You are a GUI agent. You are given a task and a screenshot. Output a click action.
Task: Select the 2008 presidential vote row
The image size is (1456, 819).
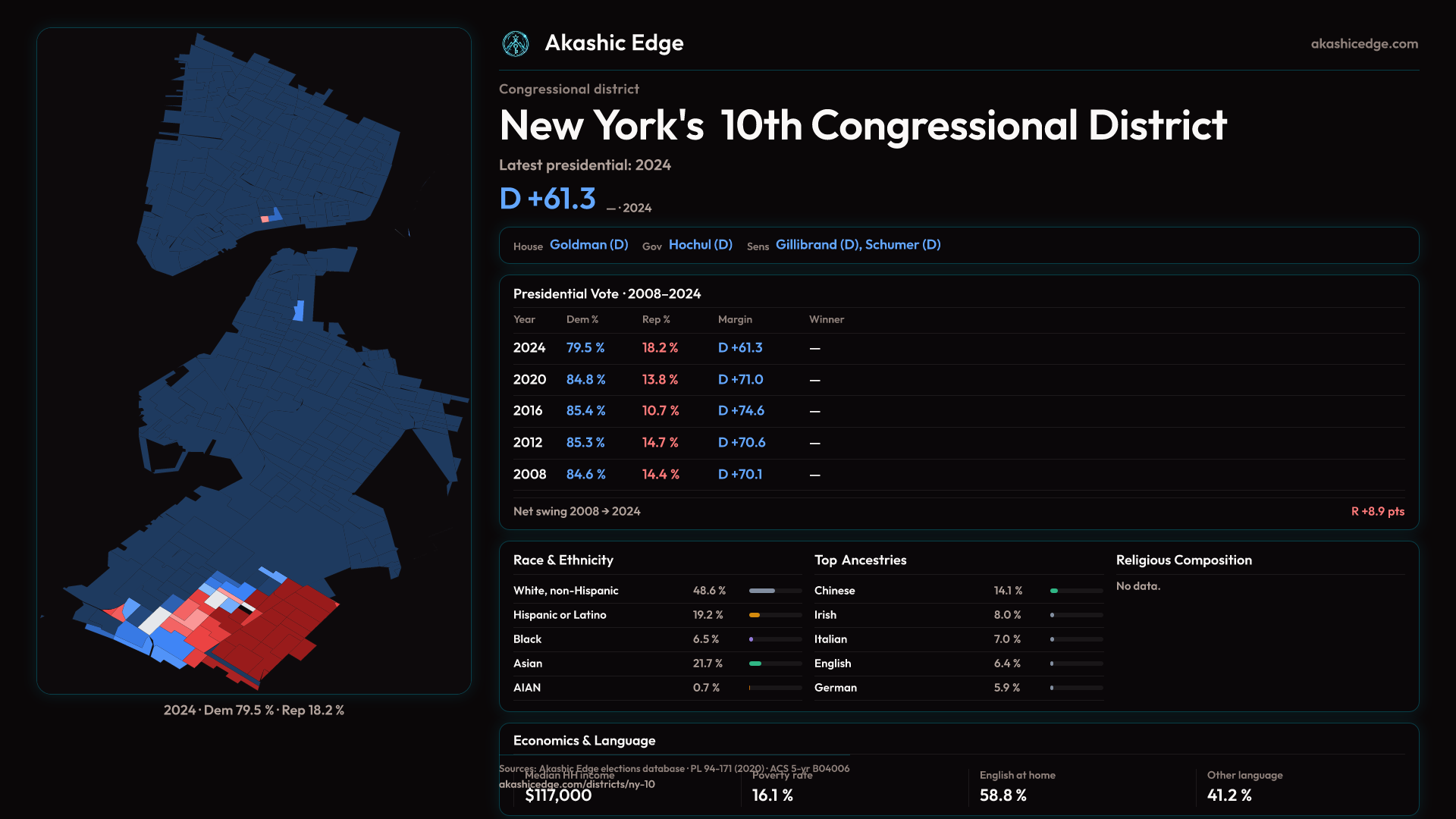(529, 475)
